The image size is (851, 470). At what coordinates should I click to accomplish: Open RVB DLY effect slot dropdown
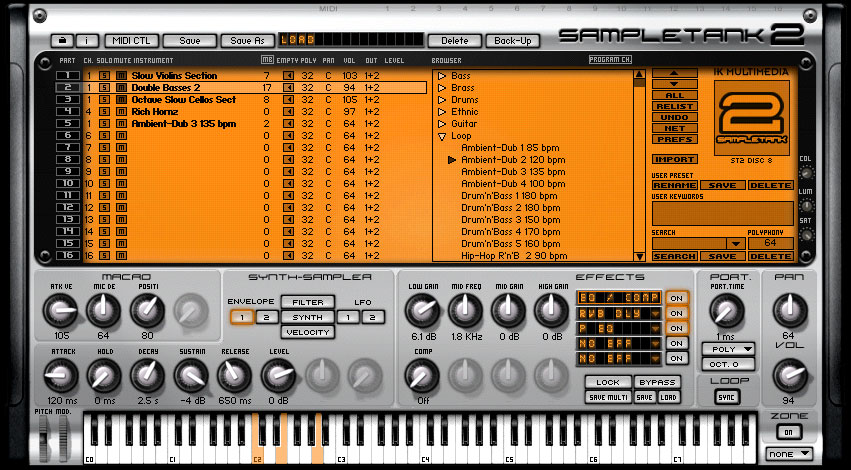(x=656, y=314)
